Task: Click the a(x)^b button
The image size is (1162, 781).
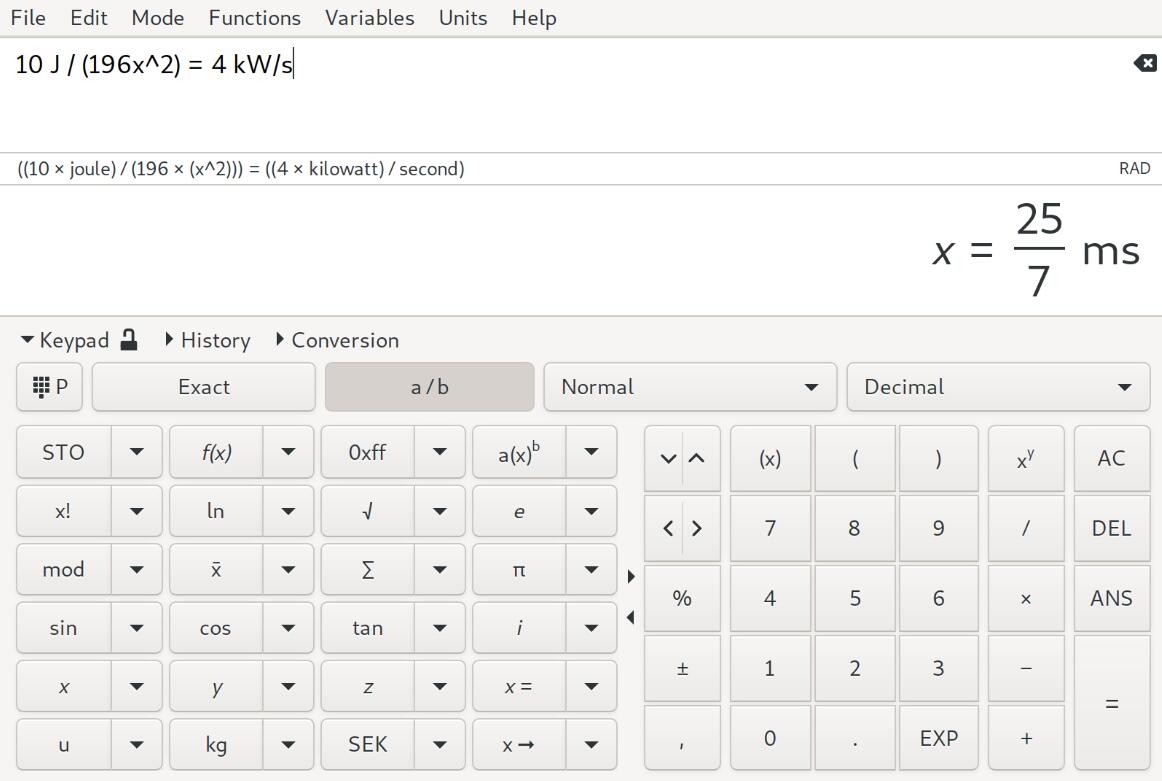Action: (519, 452)
